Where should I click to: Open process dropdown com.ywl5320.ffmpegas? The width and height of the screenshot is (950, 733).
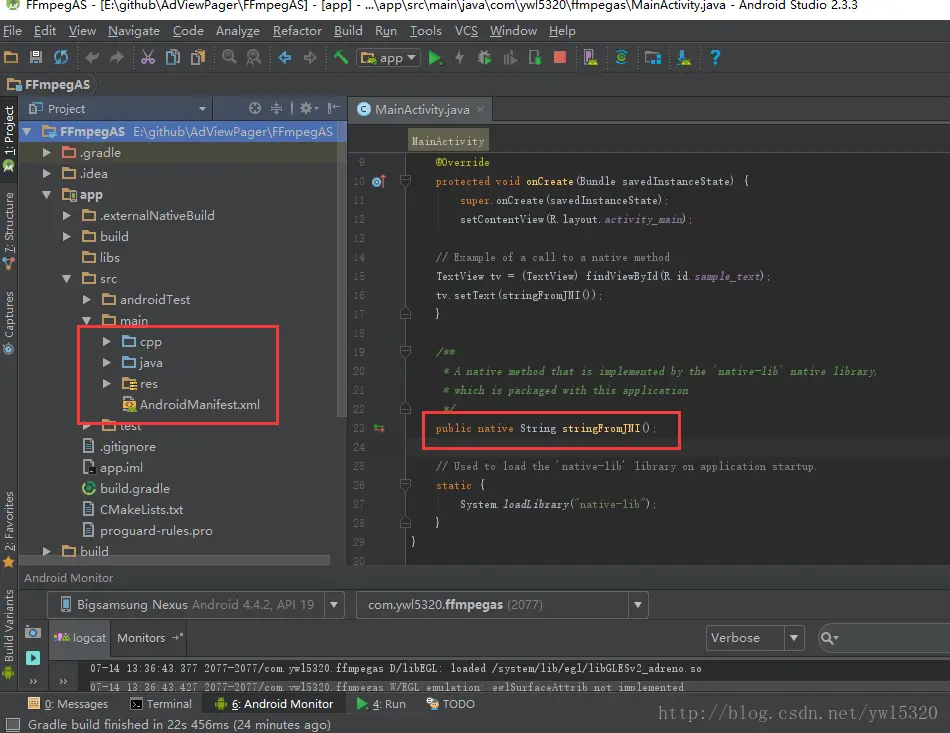click(x=637, y=605)
